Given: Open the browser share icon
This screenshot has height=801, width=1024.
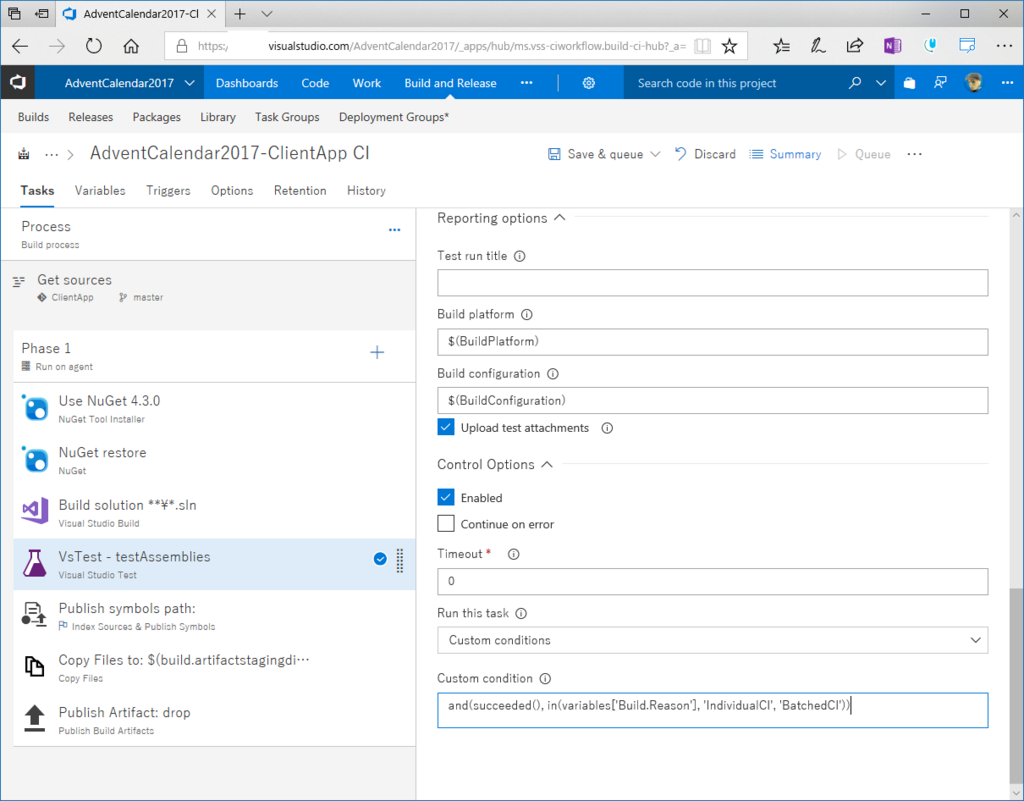Looking at the screenshot, I should pos(854,45).
